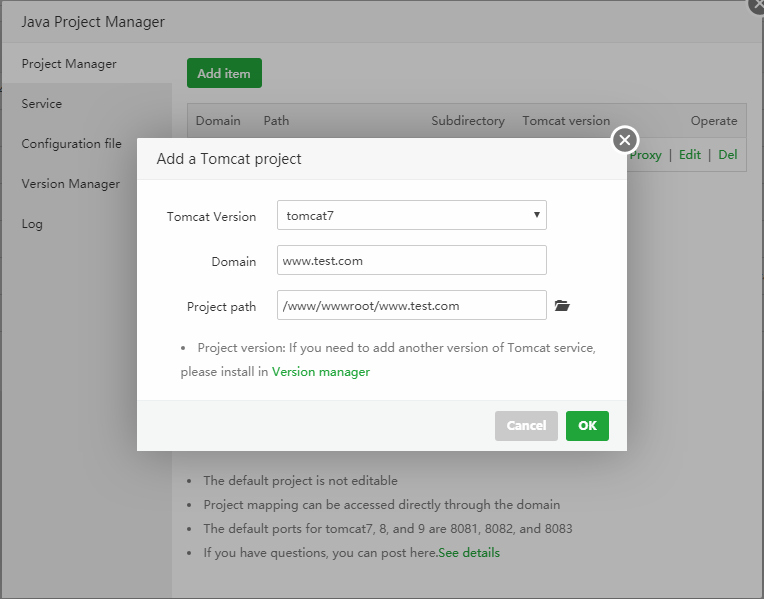The width and height of the screenshot is (764, 599).
Task: Click the Operate column header
Action: 714,121
